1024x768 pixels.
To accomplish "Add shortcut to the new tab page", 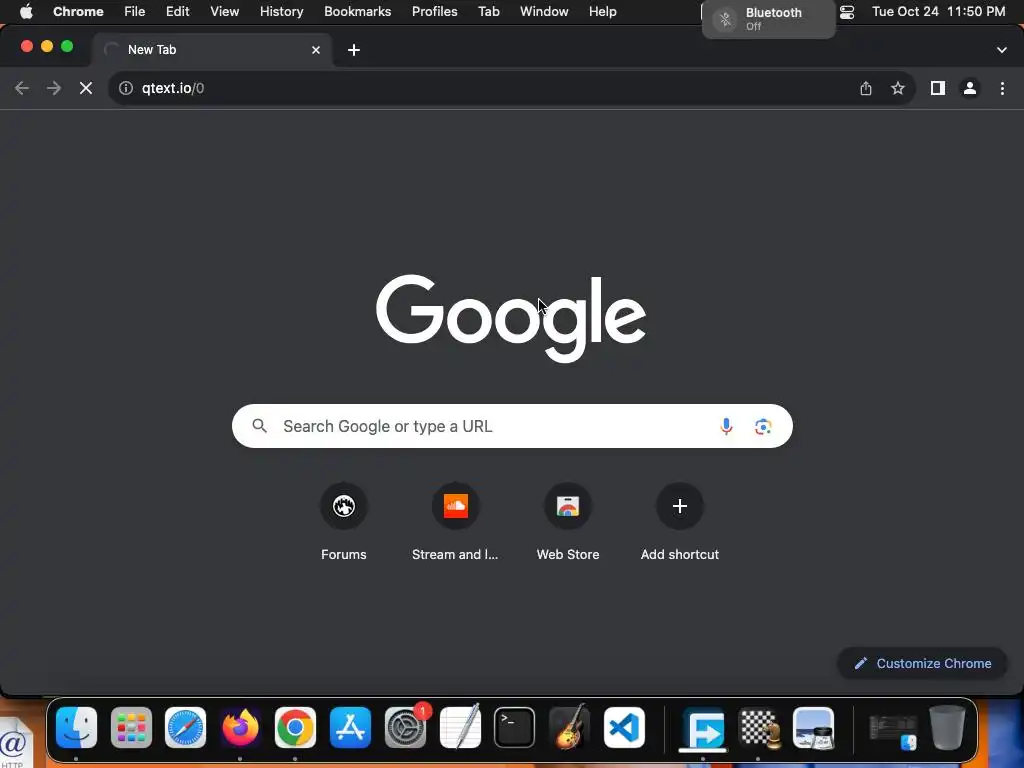I will [680, 521].
